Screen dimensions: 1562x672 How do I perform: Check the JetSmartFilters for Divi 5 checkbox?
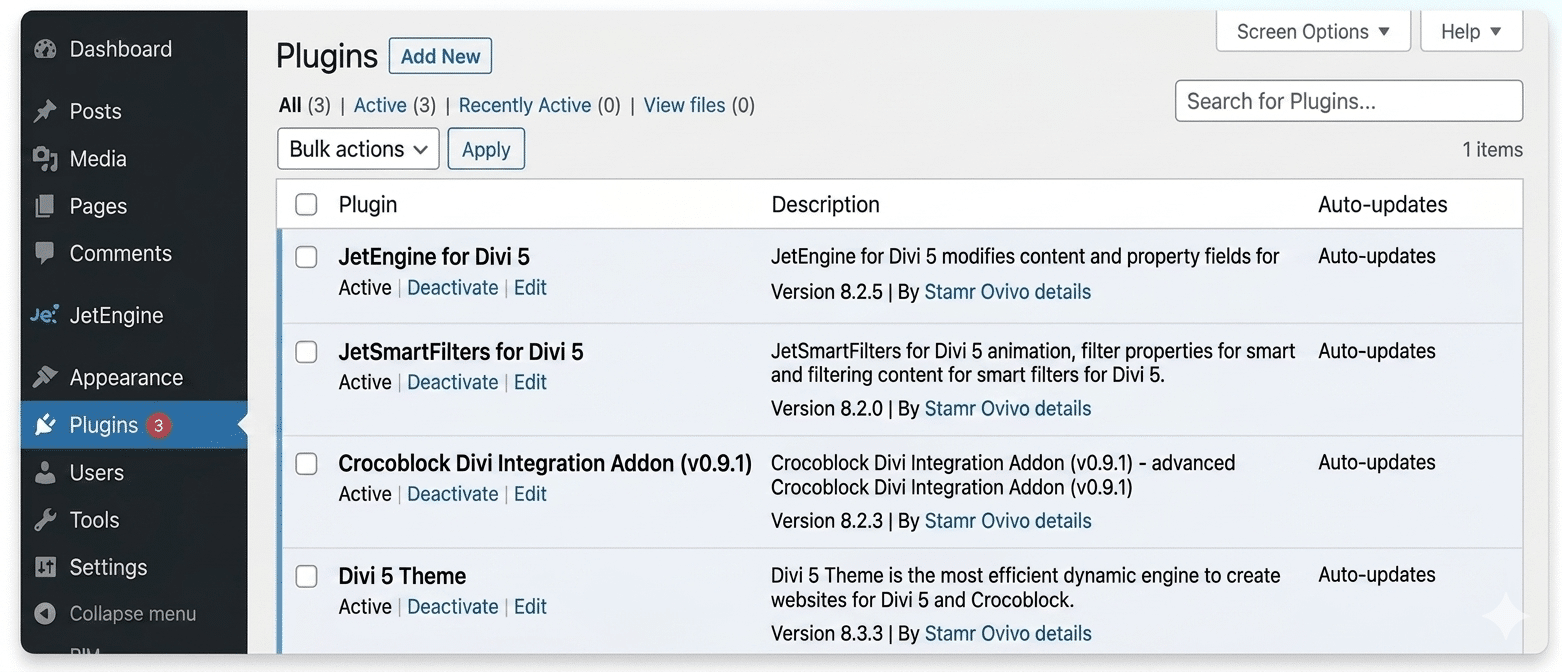(x=306, y=352)
